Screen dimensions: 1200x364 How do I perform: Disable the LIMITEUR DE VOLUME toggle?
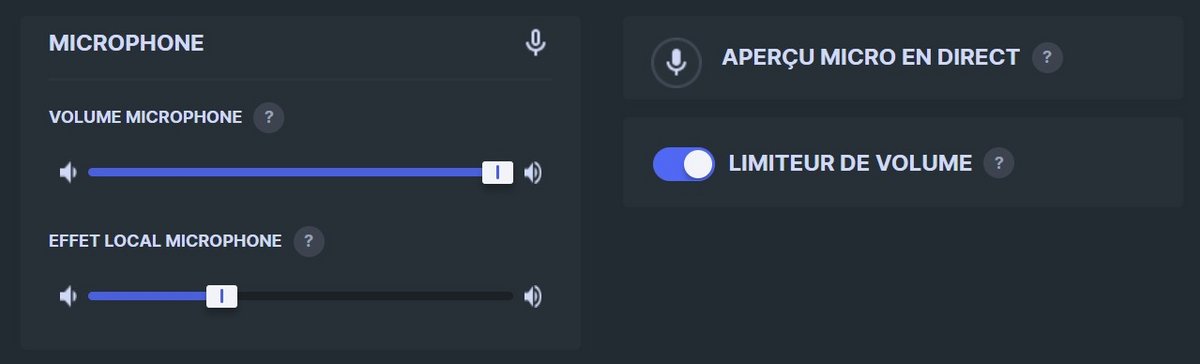(x=684, y=164)
